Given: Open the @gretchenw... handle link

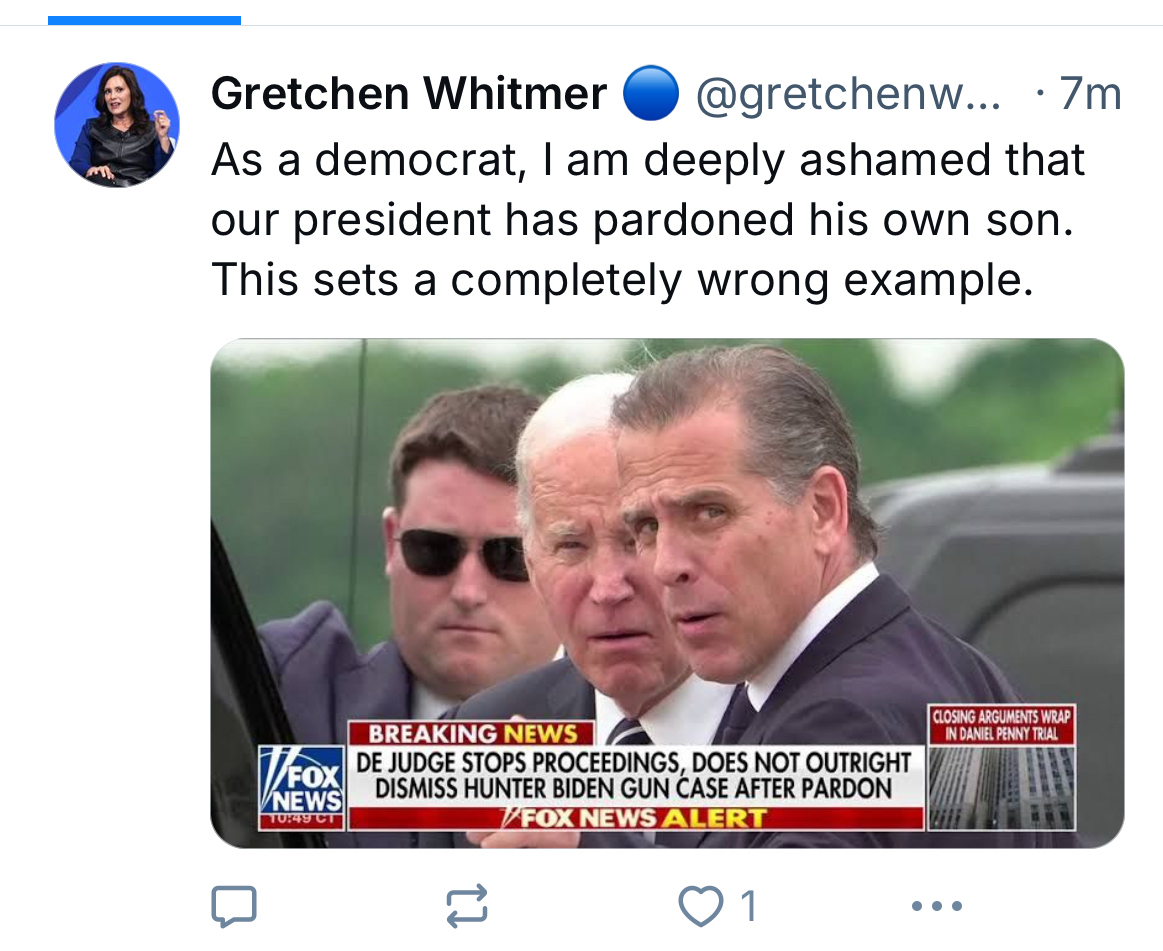Looking at the screenshot, I should pyautogui.click(x=847, y=95).
